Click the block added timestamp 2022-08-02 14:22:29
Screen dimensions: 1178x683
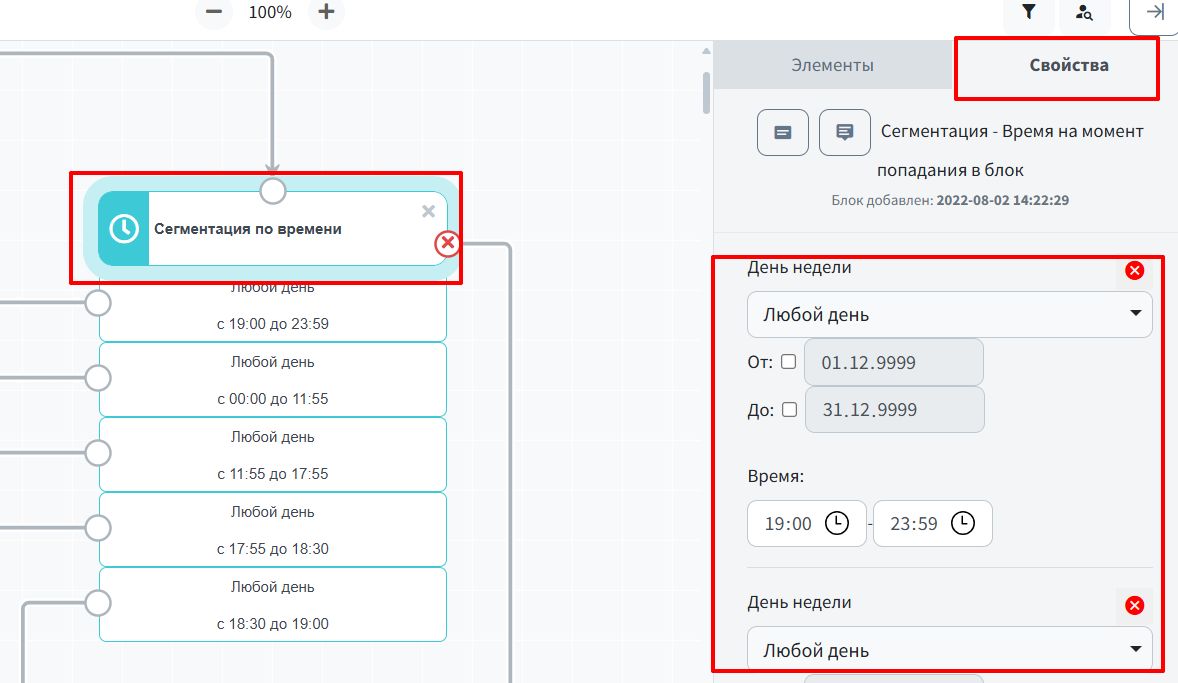tap(1002, 201)
